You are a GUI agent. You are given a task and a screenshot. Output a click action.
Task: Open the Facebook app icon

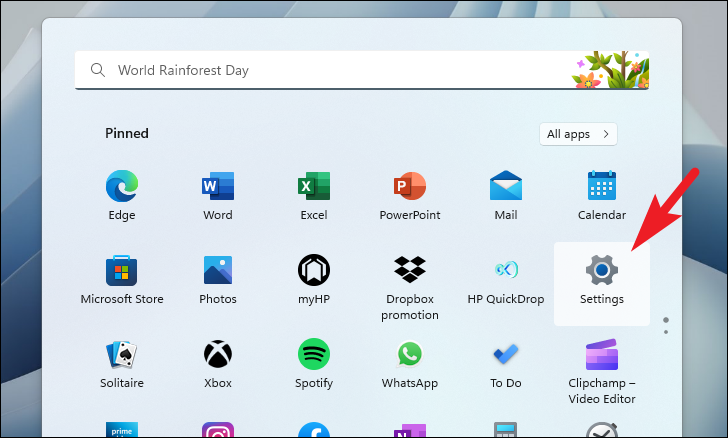(314, 430)
